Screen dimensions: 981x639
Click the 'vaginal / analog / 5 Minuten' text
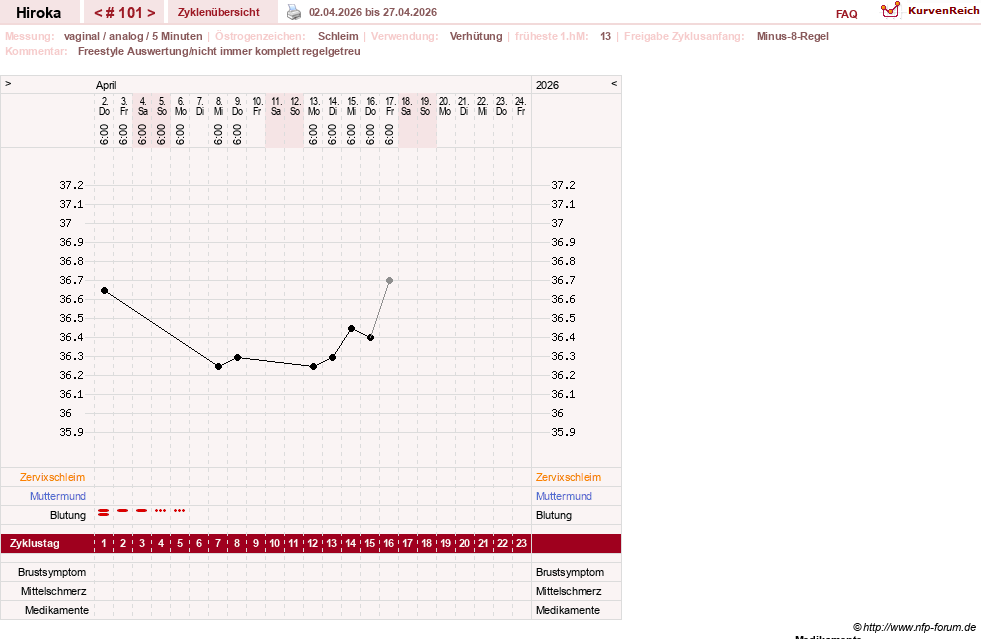[133, 36]
